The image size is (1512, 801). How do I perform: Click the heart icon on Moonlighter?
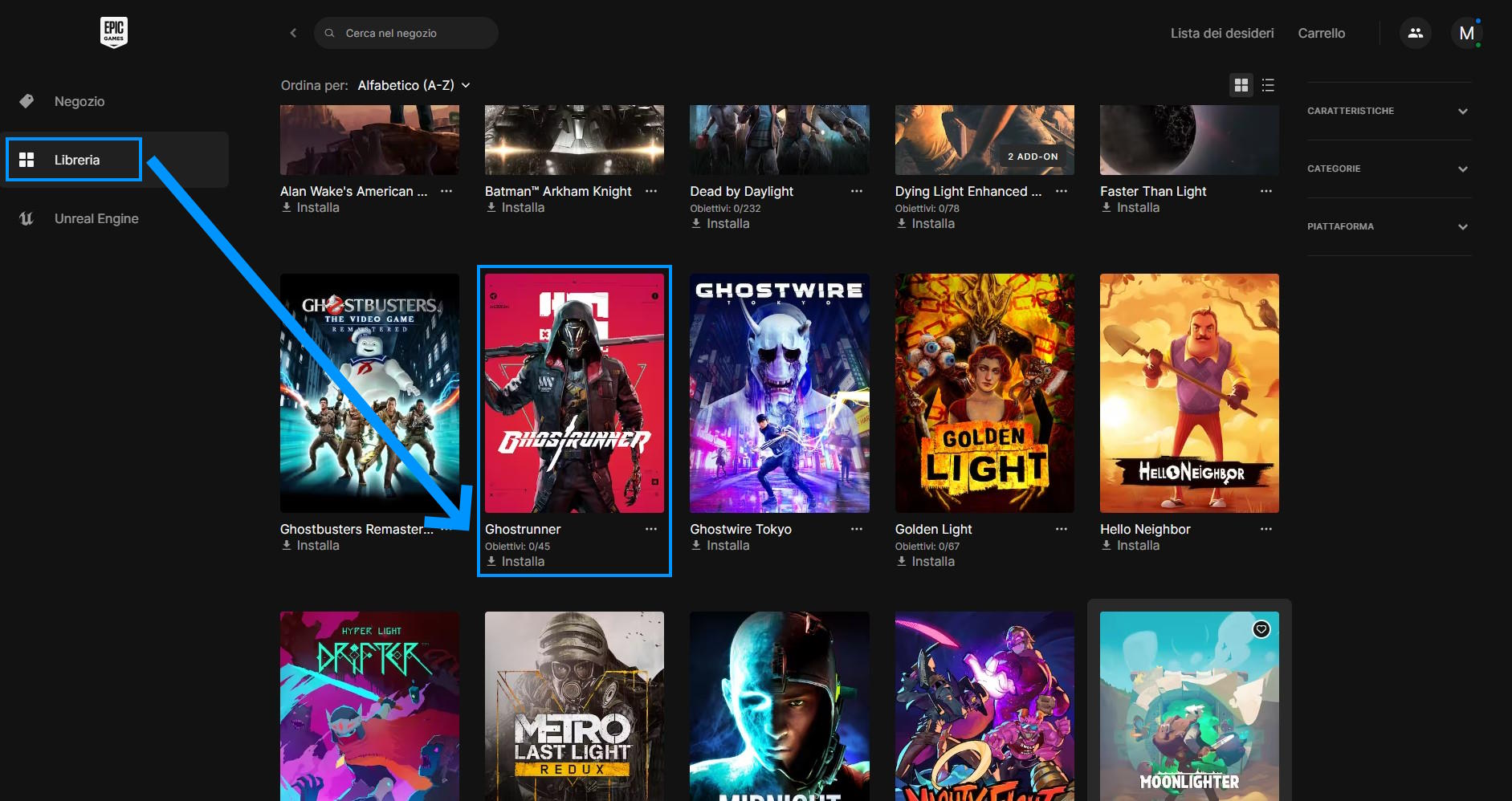[x=1261, y=629]
